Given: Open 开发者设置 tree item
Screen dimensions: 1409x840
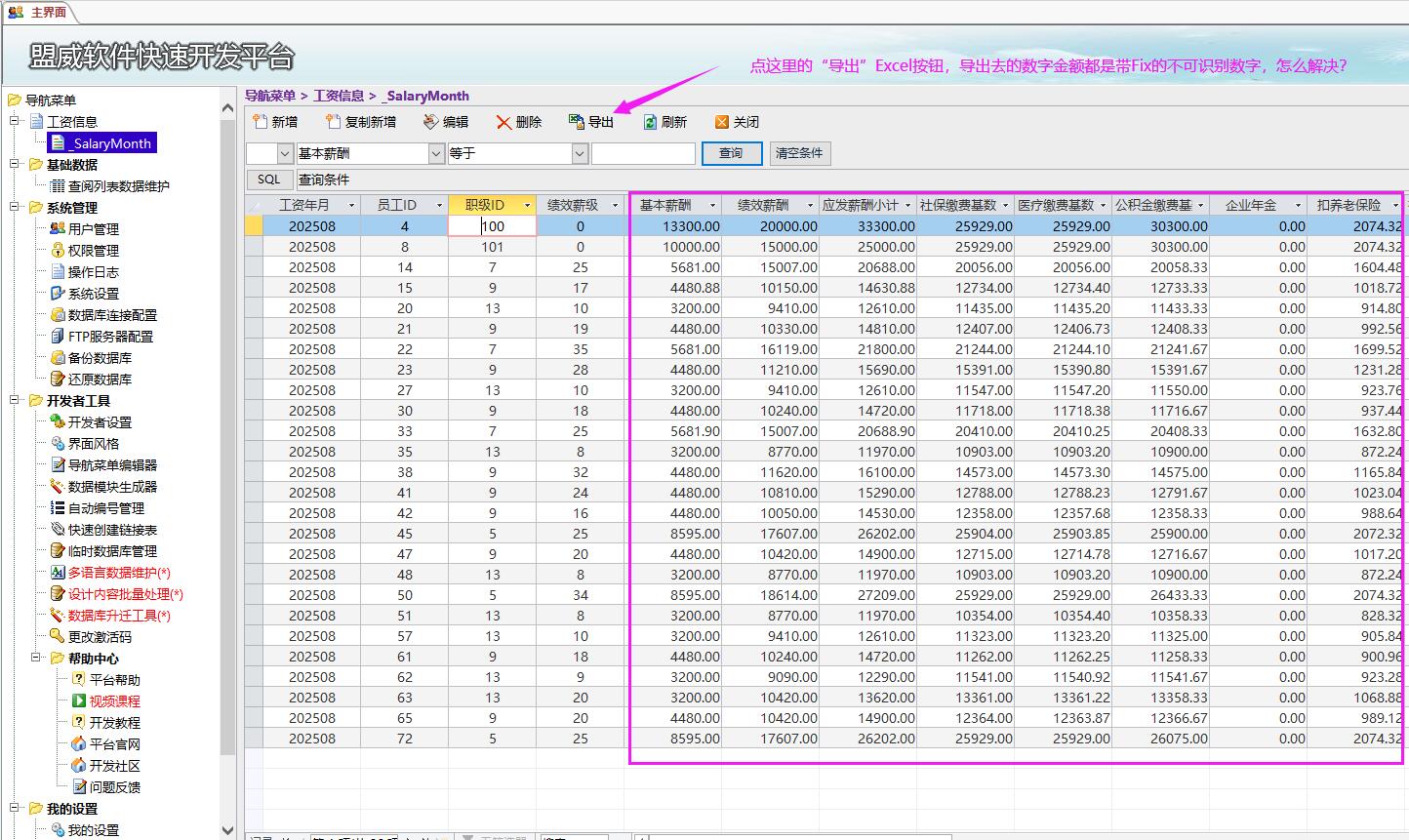Looking at the screenshot, I should pyautogui.click(x=100, y=422).
